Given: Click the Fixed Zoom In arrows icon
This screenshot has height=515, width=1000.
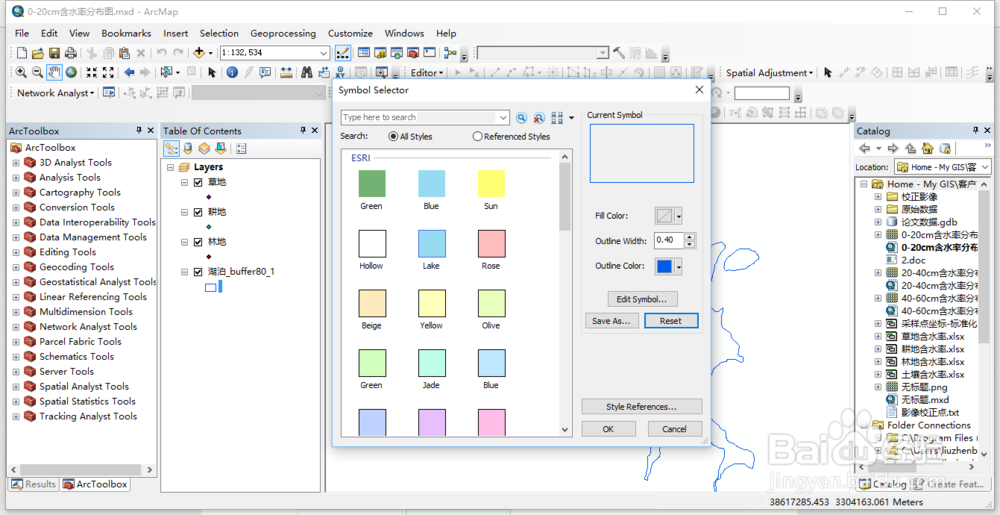Looking at the screenshot, I should point(92,72).
